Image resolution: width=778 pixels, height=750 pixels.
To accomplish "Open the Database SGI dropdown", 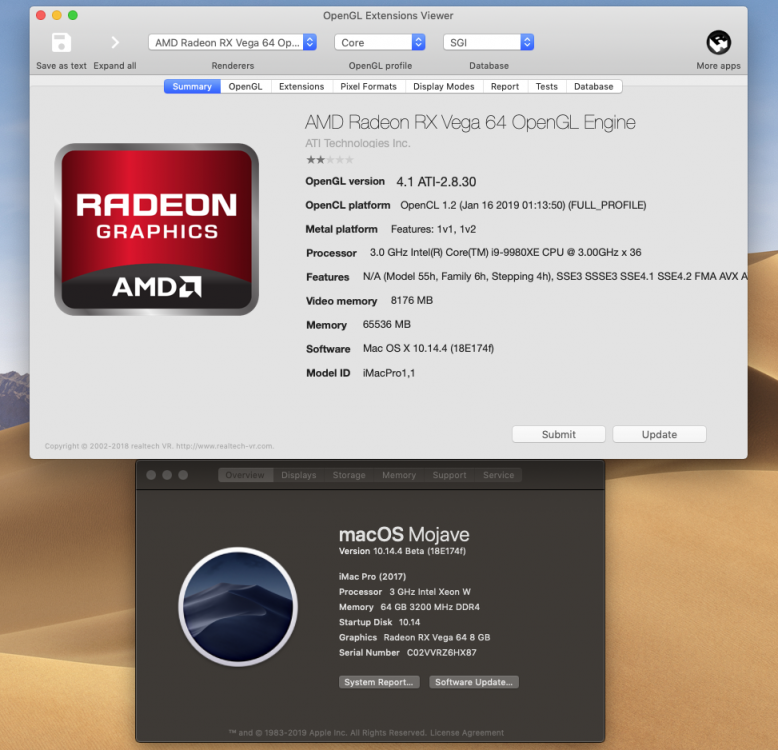I will pos(488,43).
